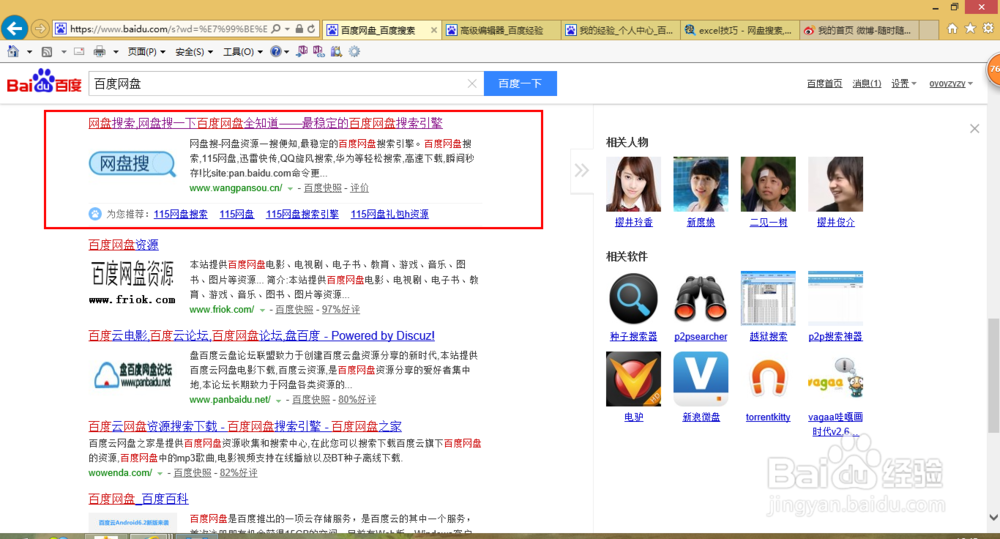Open the 设置 dropdown on Baidu
Viewport: 1000px width, 539px height.
[x=904, y=84]
